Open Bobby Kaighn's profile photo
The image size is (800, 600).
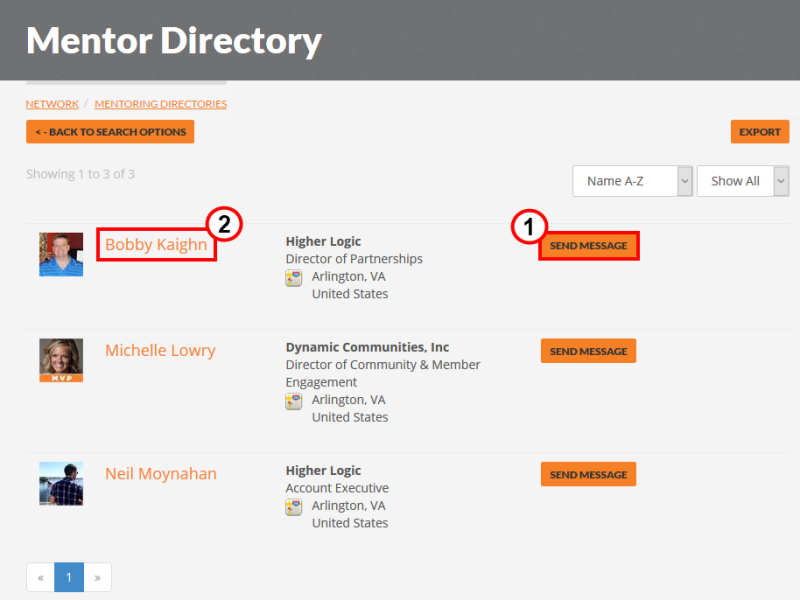click(61, 255)
